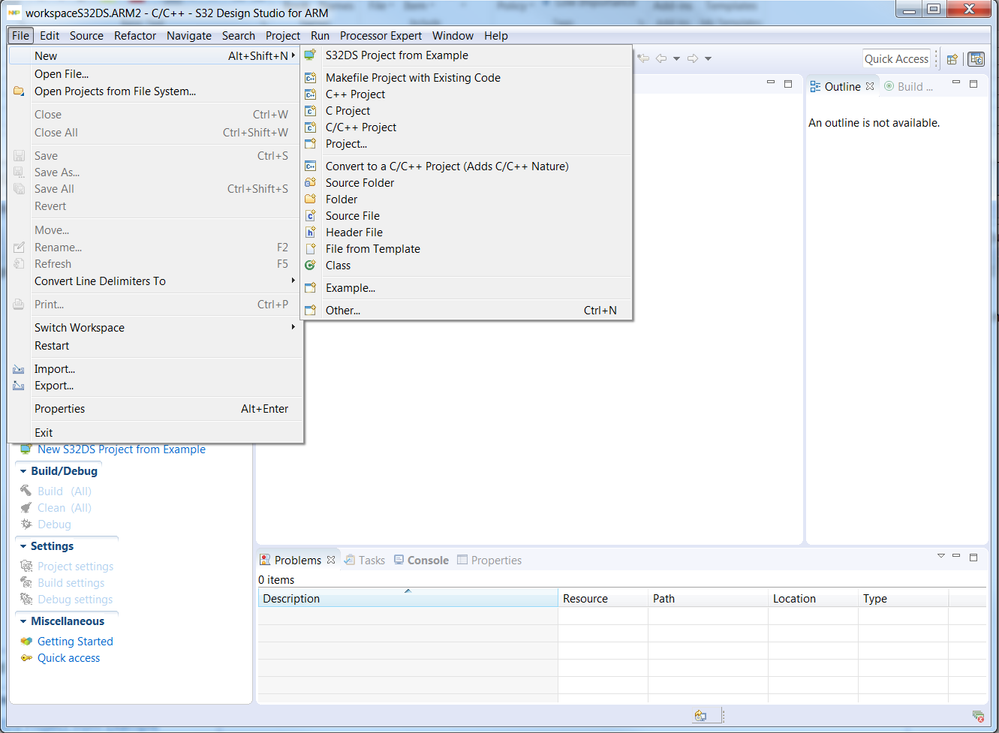Close the Outline view tab
Image resolution: width=999 pixels, height=733 pixels.
tap(870, 86)
